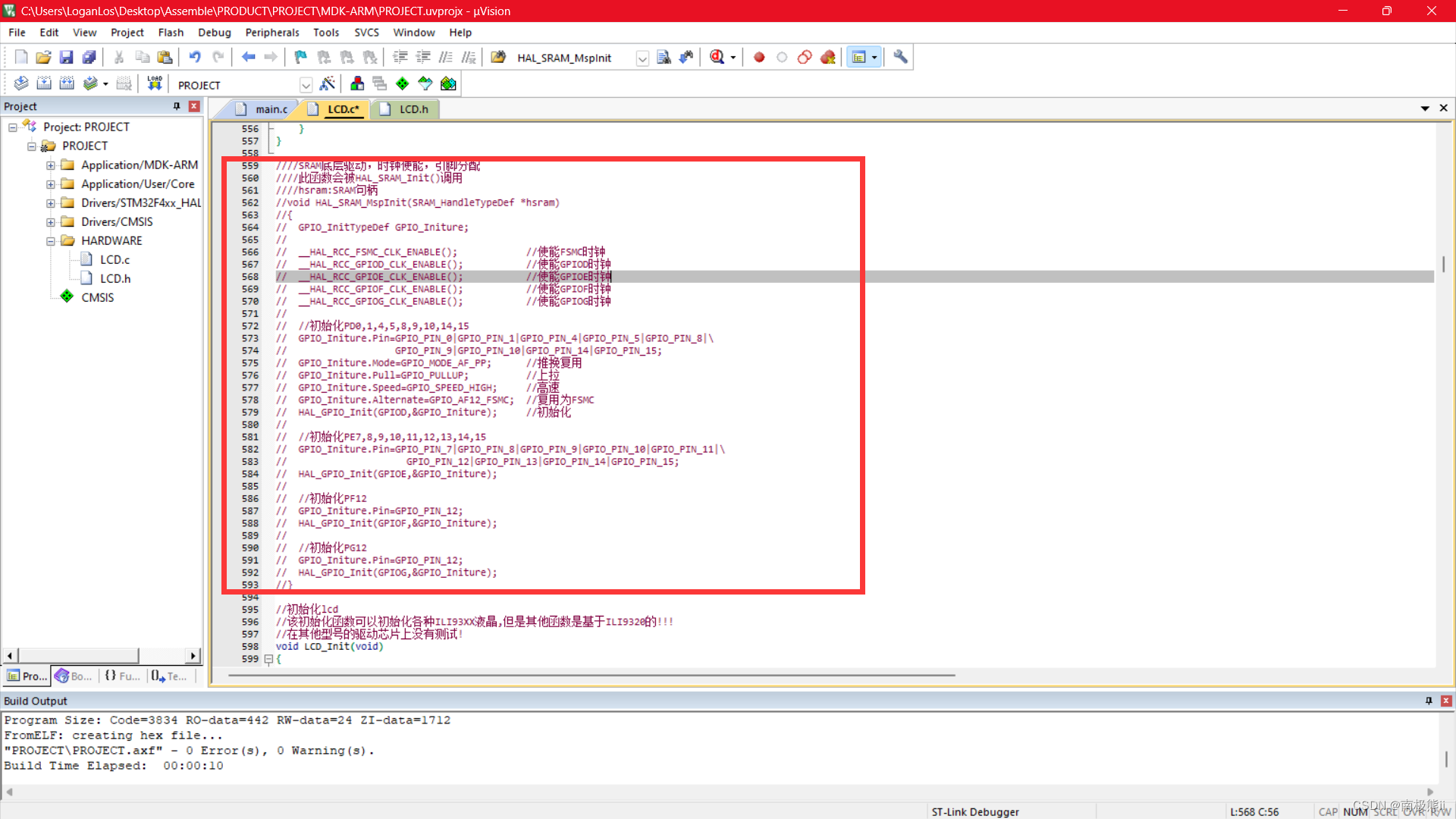Expand the Drivers/CMSIS folder
This screenshot has height=819, width=1456.
(x=51, y=222)
